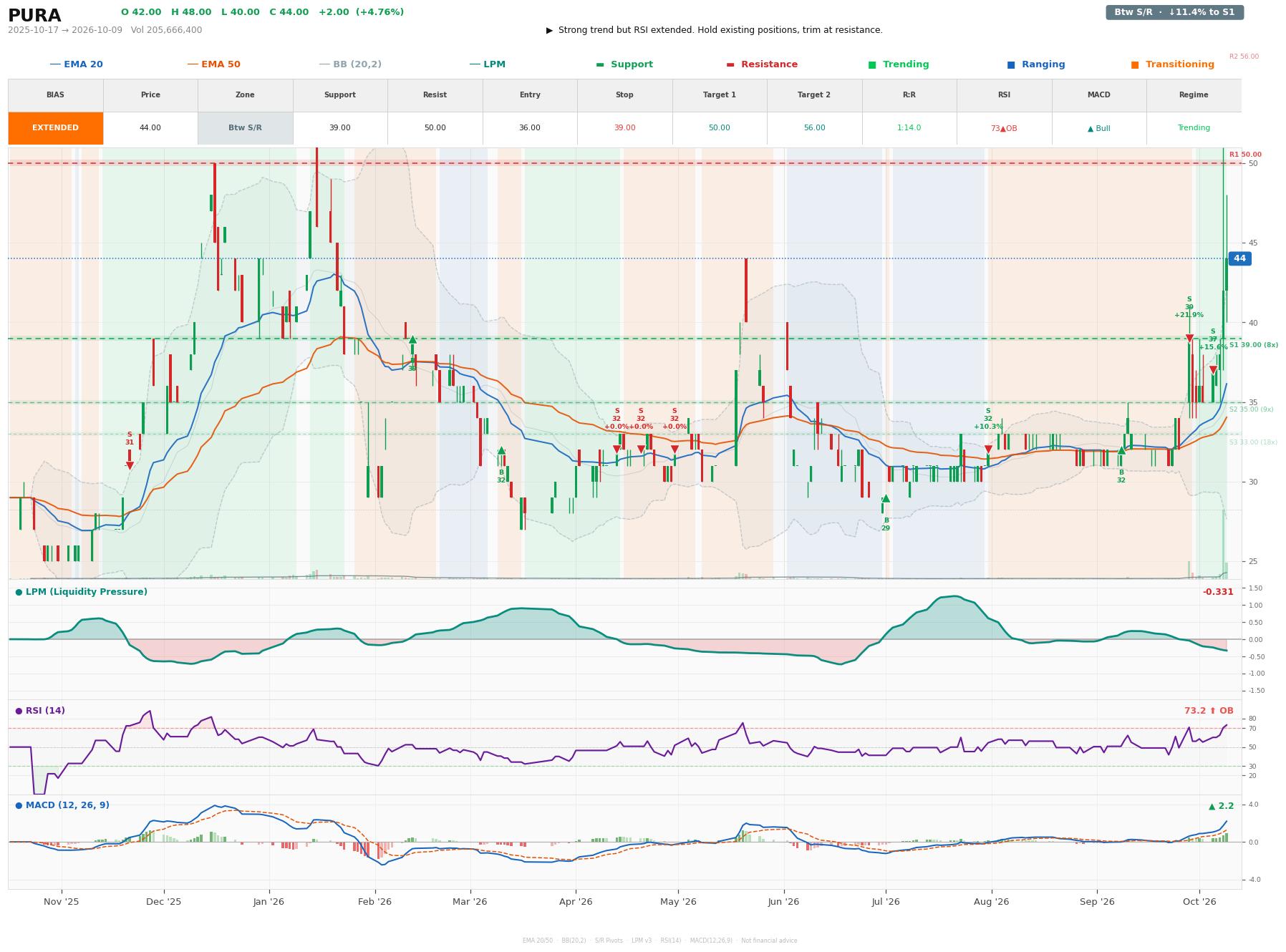Screen dimensions: 1286x952
Task: Click the R1 50.00 resistance label
Action: pyautogui.click(x=1245, y=155)
